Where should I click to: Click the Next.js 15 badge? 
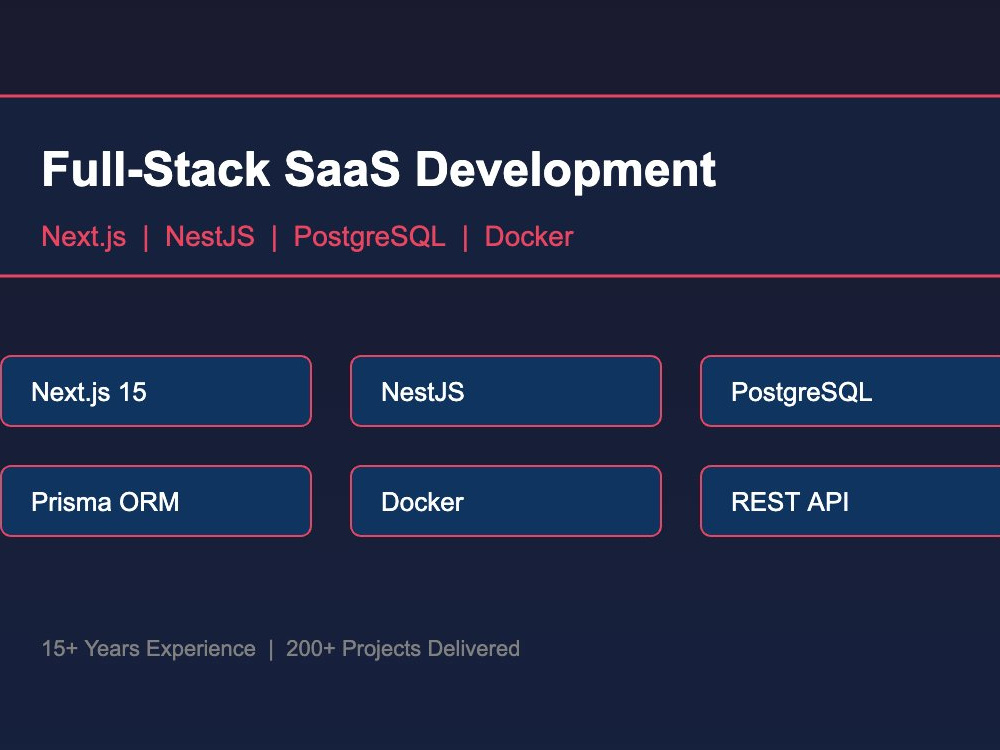pos(156,391)
